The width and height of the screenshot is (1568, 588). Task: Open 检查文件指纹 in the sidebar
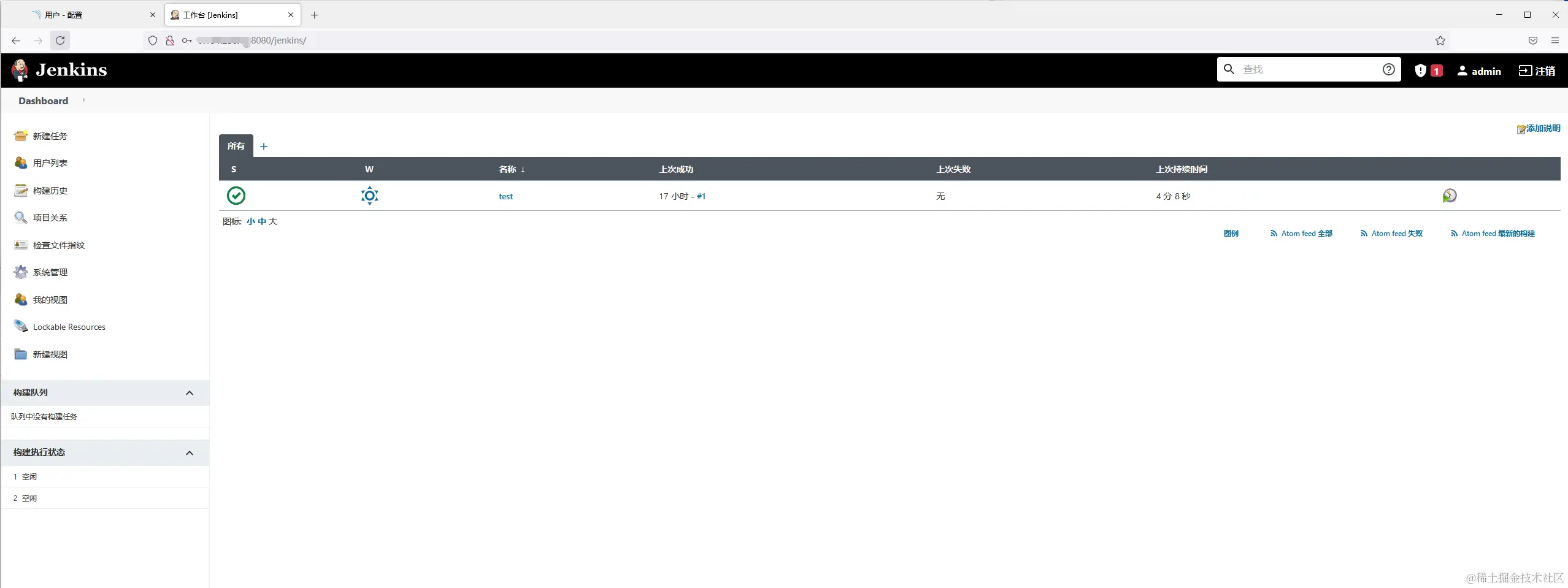pos(59,245)
